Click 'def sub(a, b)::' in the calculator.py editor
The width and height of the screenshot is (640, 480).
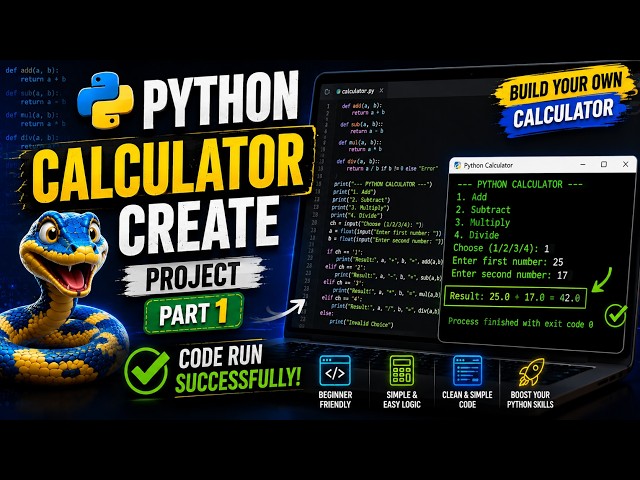pyautogui.click(x=361, y=124)
